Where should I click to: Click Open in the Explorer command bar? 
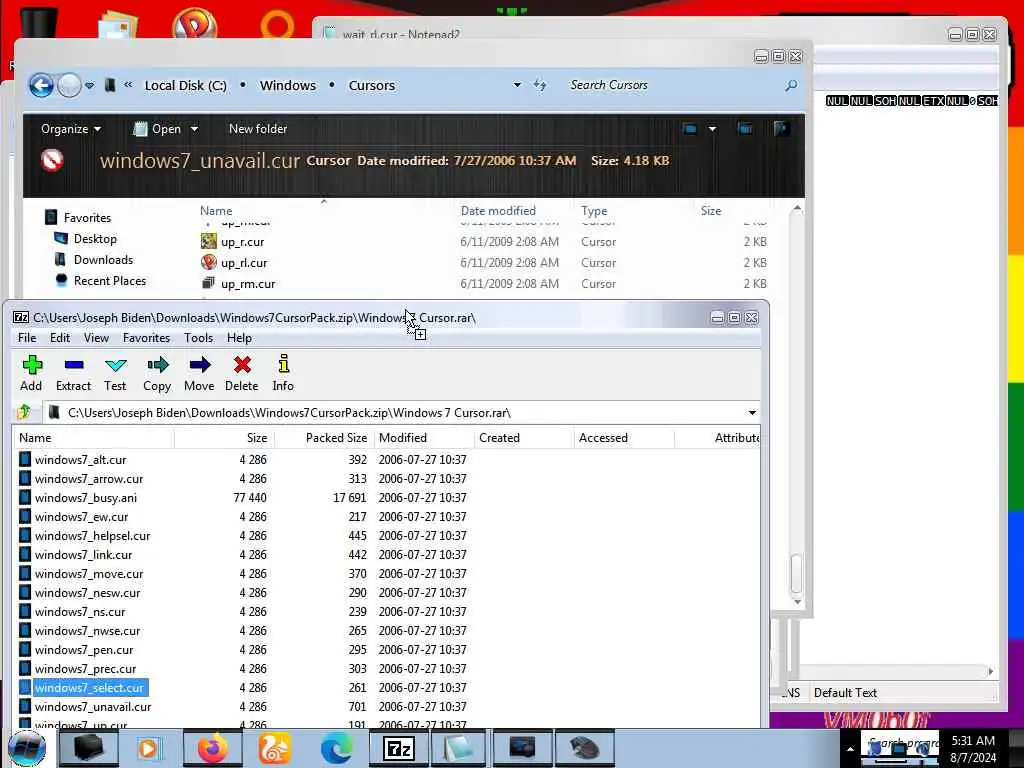click(x=158, y=129)
